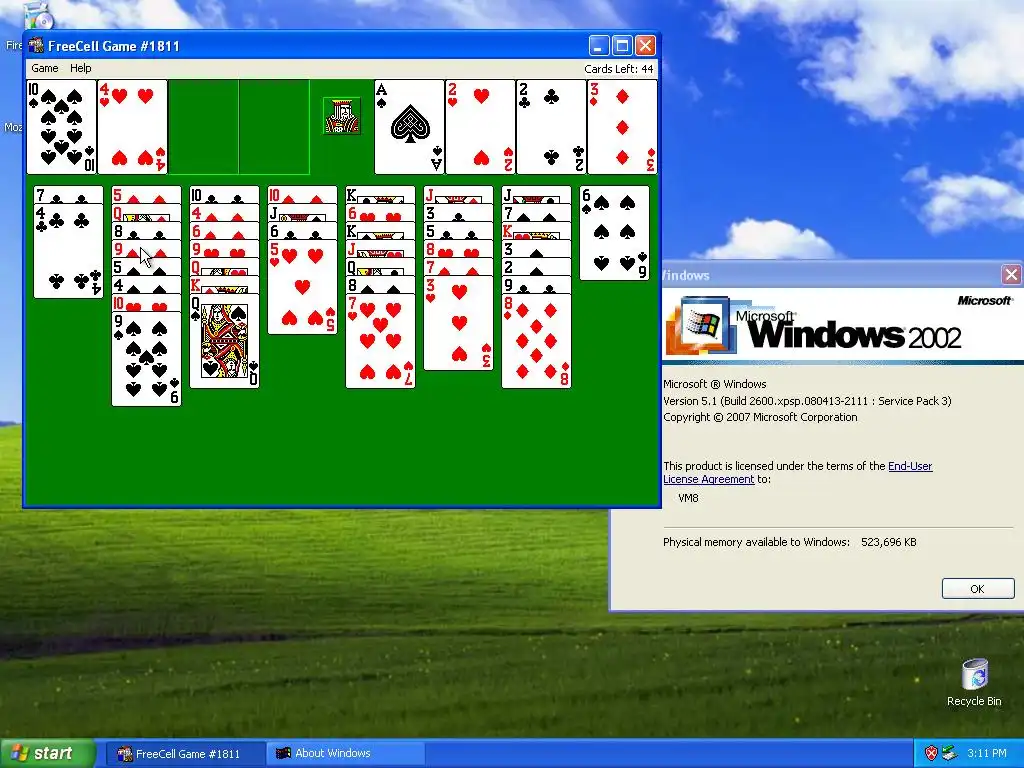Click the Safely Remove Hardware tray icon
1024x768 pixels.
tap(949, 754)
